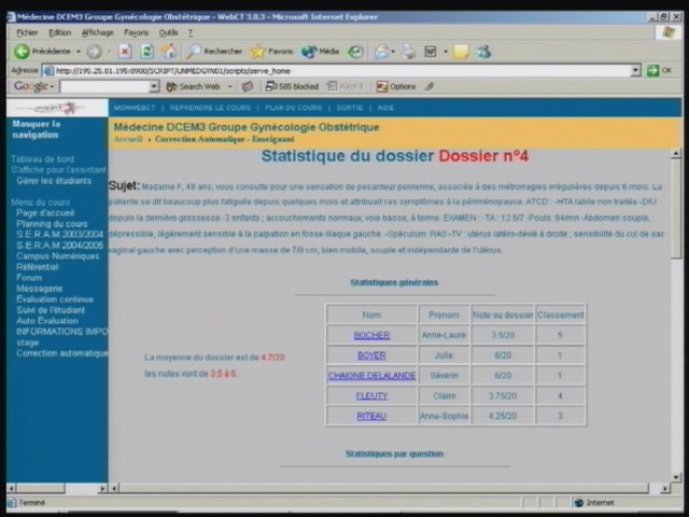Click the 585 blocked popup blocker icon
689x517 pixels.
tap(292, 87)
